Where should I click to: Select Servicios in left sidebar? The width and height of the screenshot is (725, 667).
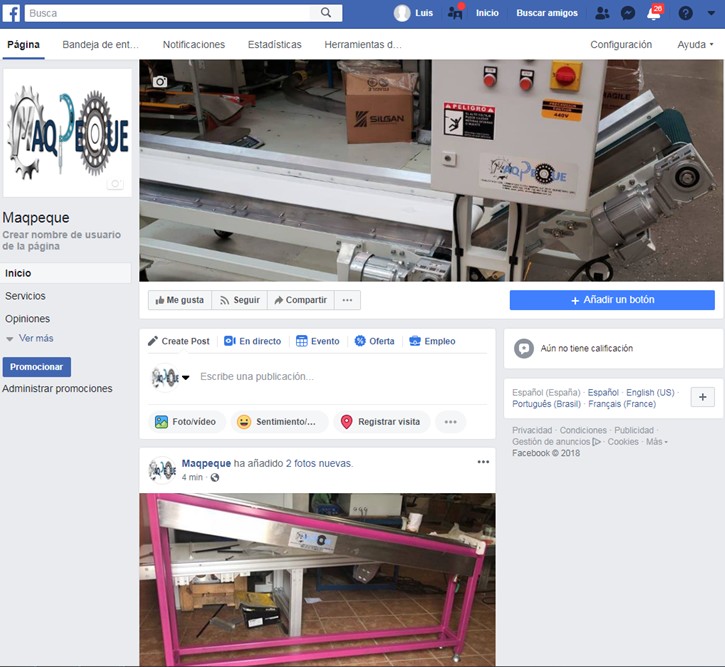(25, 296)
